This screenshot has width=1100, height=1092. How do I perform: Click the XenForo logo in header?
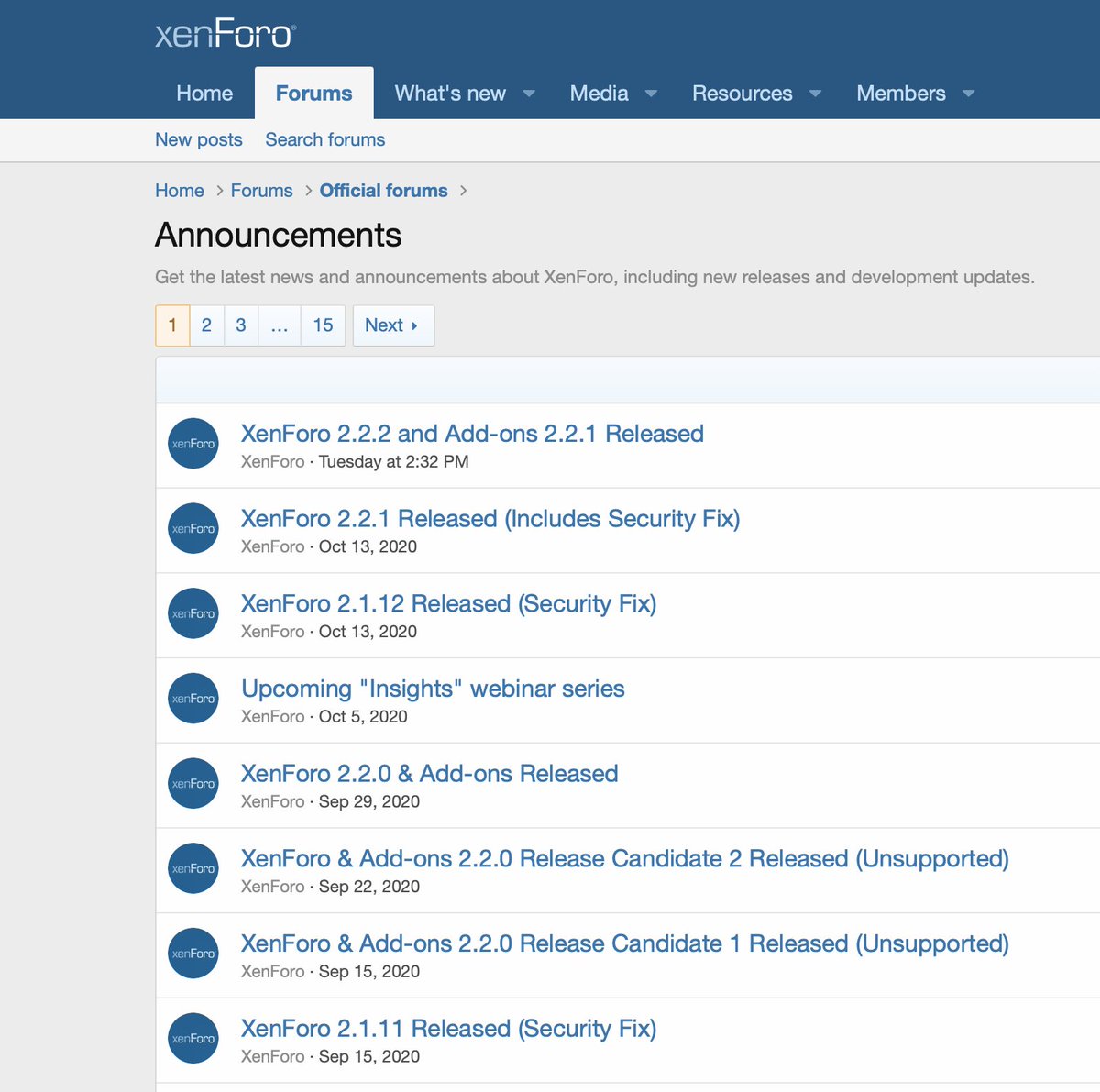click(x=225, y=34)
